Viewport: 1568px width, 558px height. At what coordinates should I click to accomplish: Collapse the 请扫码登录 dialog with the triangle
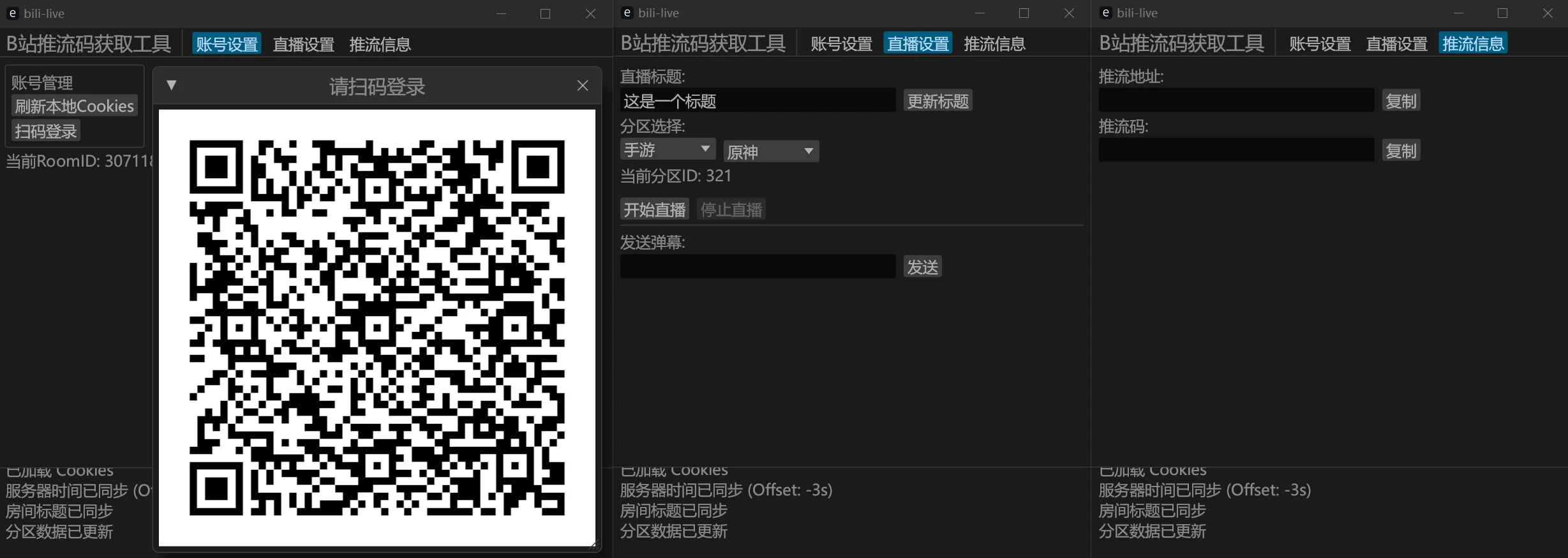point(171,85)
